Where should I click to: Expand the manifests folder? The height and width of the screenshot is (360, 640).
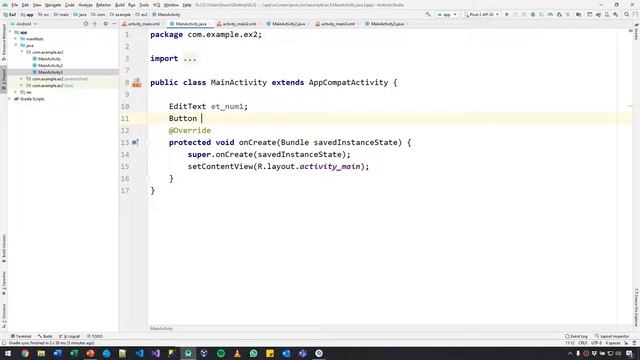point(16,39)
